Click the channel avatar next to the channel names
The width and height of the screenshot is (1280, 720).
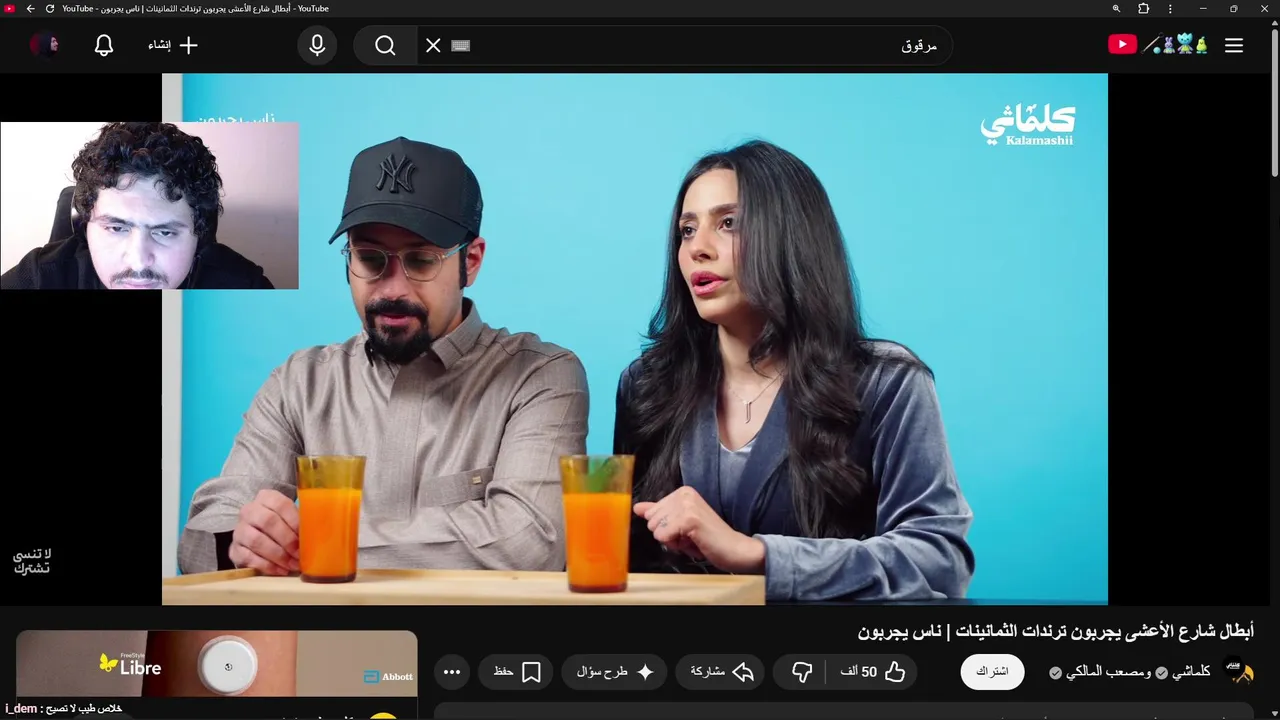click(1239, 672)
